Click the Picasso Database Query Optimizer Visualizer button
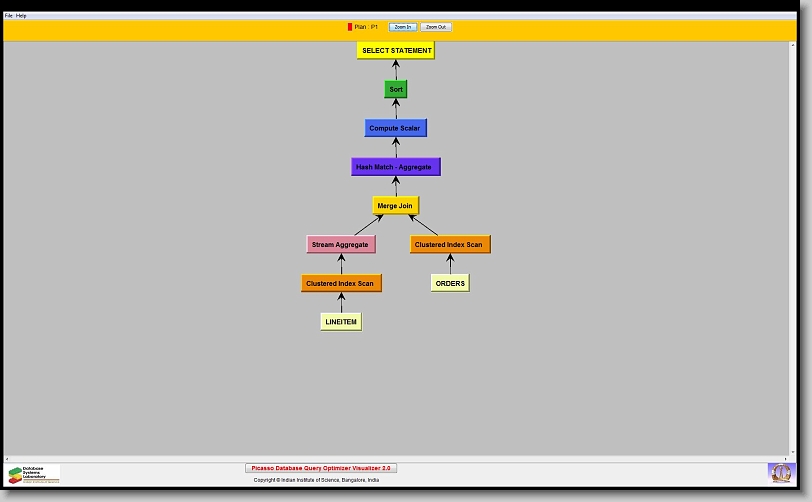This screenshot has height=502, width=812. point(321,468)
